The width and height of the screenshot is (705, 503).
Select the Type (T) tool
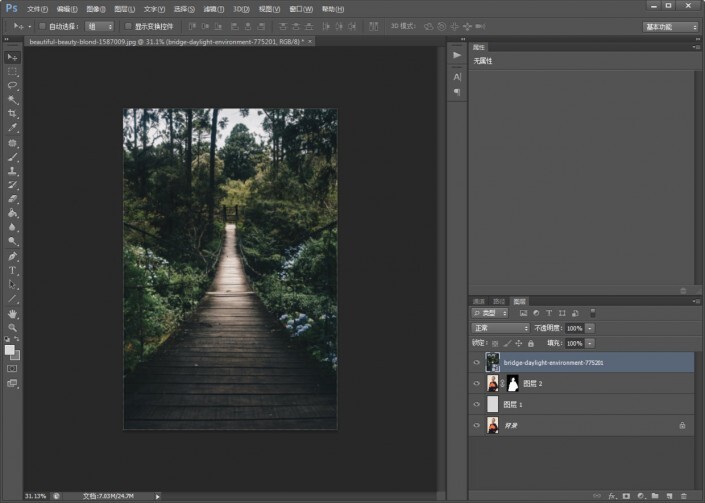(13, 270)
